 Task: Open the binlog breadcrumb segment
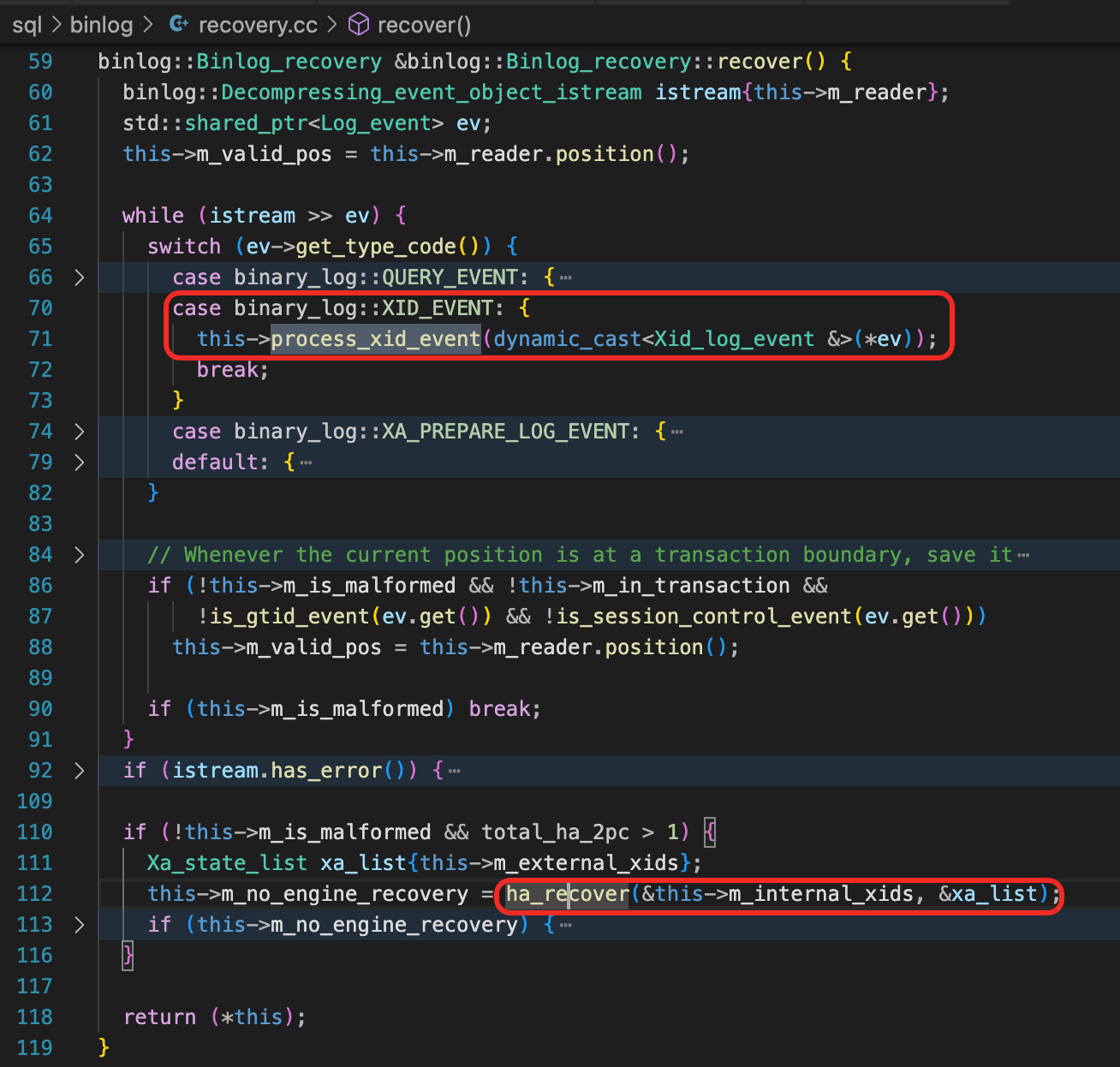pos(101,25)
